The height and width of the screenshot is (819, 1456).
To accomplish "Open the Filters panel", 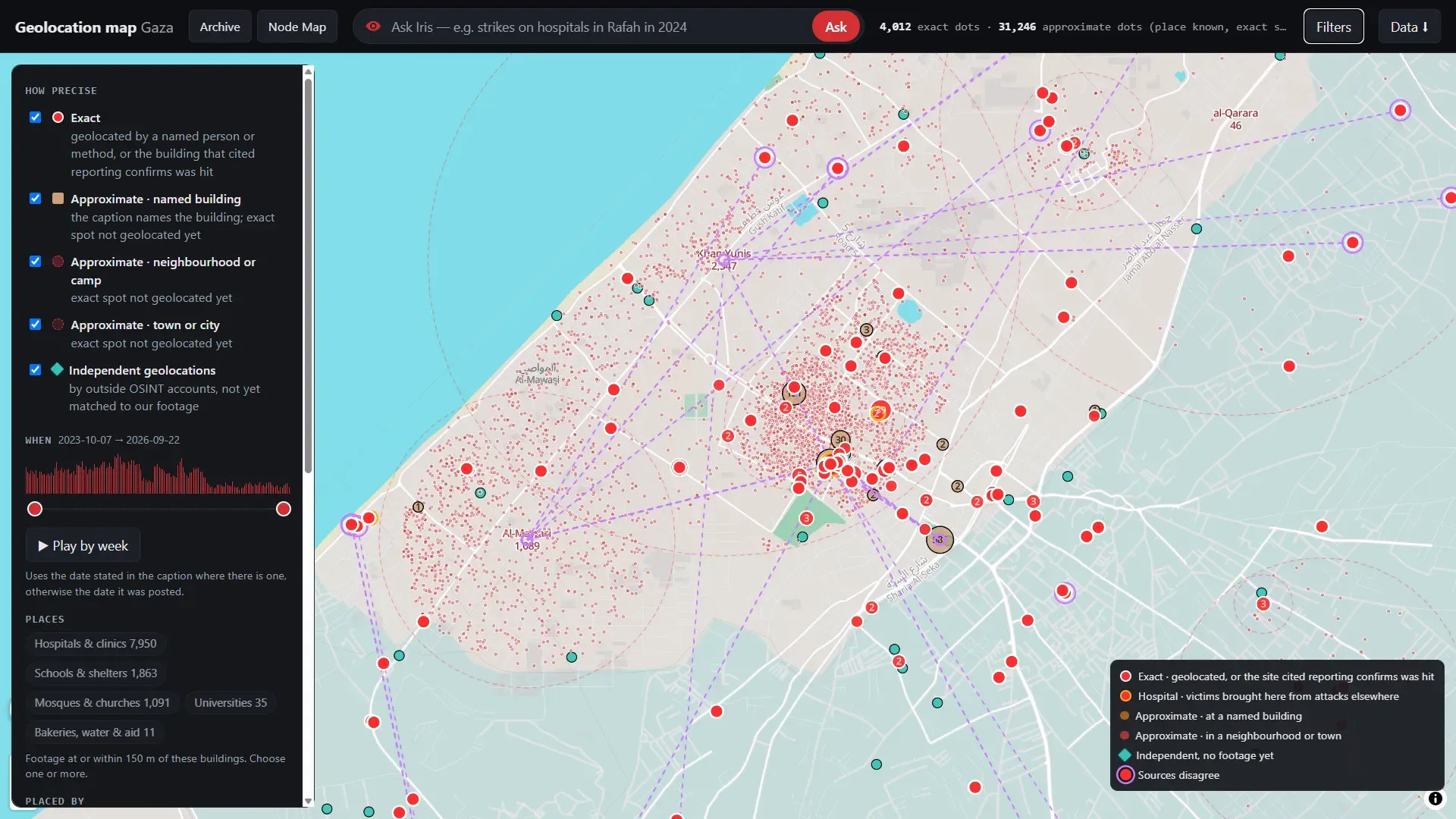I will pyautogui.click(x=1333, y=27).
